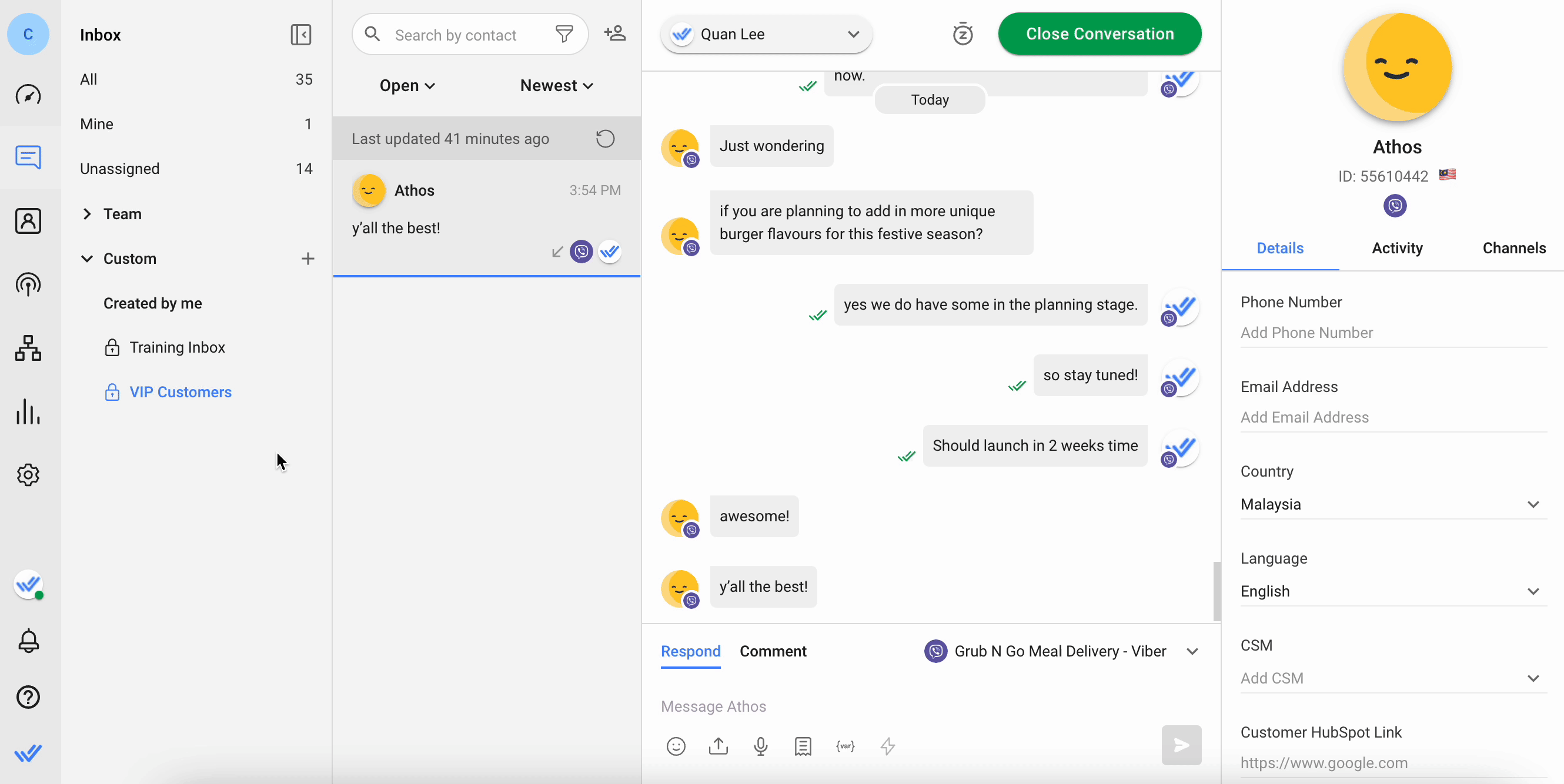
Task: Open the Athos conversation in list
Action: point(486,219)
